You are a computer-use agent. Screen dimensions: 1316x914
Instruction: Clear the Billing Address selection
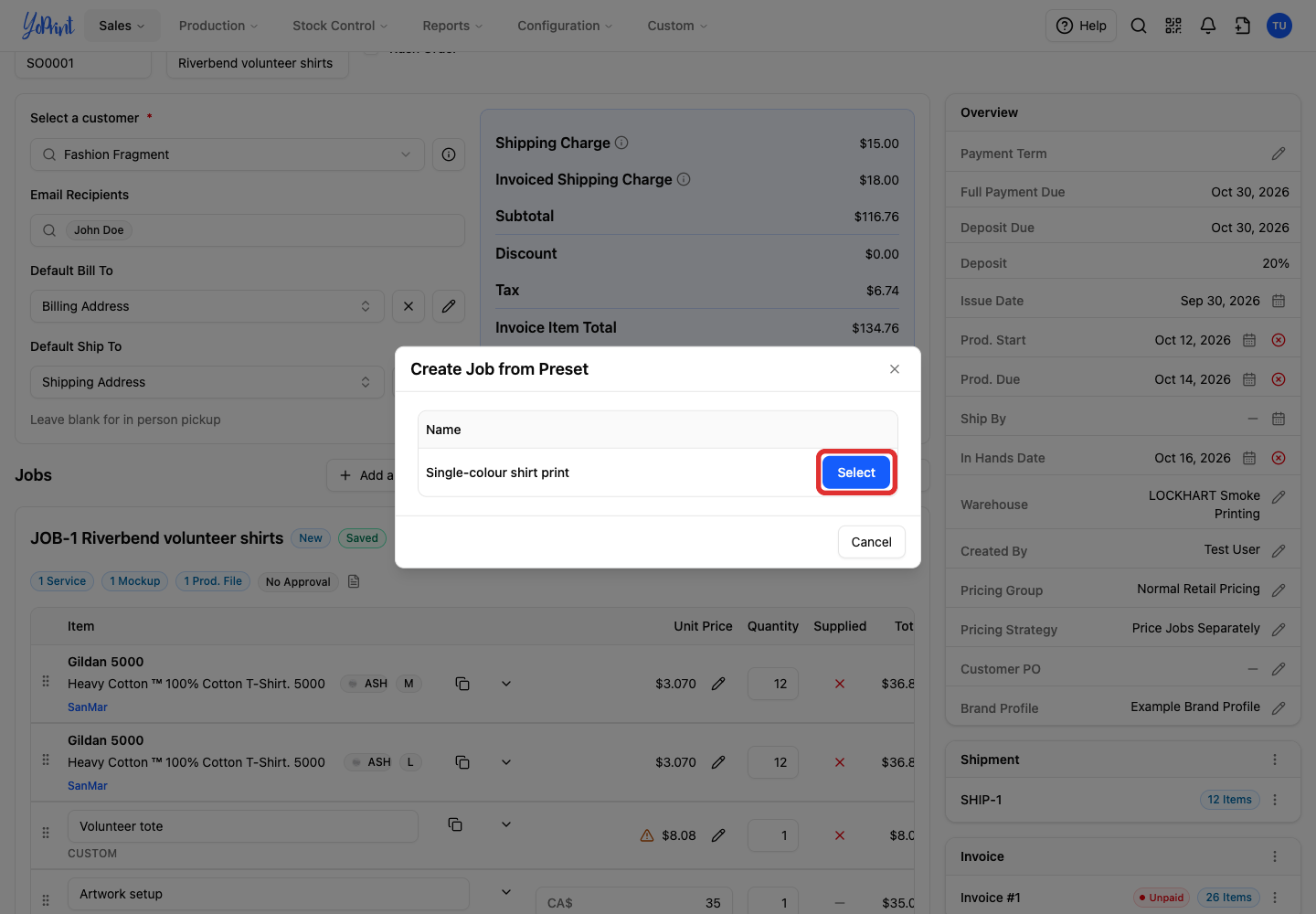pos(409,306)
